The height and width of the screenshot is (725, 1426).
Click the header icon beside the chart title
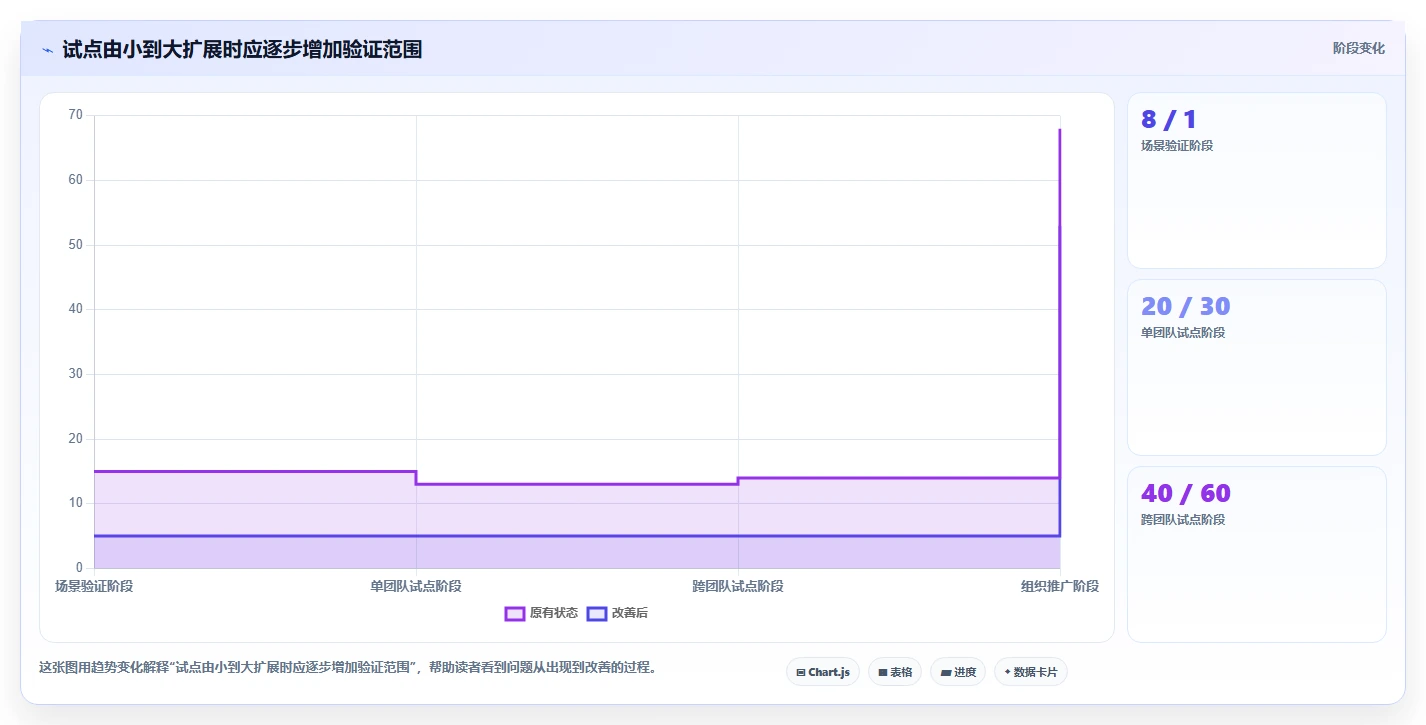(x=47, y=49)
